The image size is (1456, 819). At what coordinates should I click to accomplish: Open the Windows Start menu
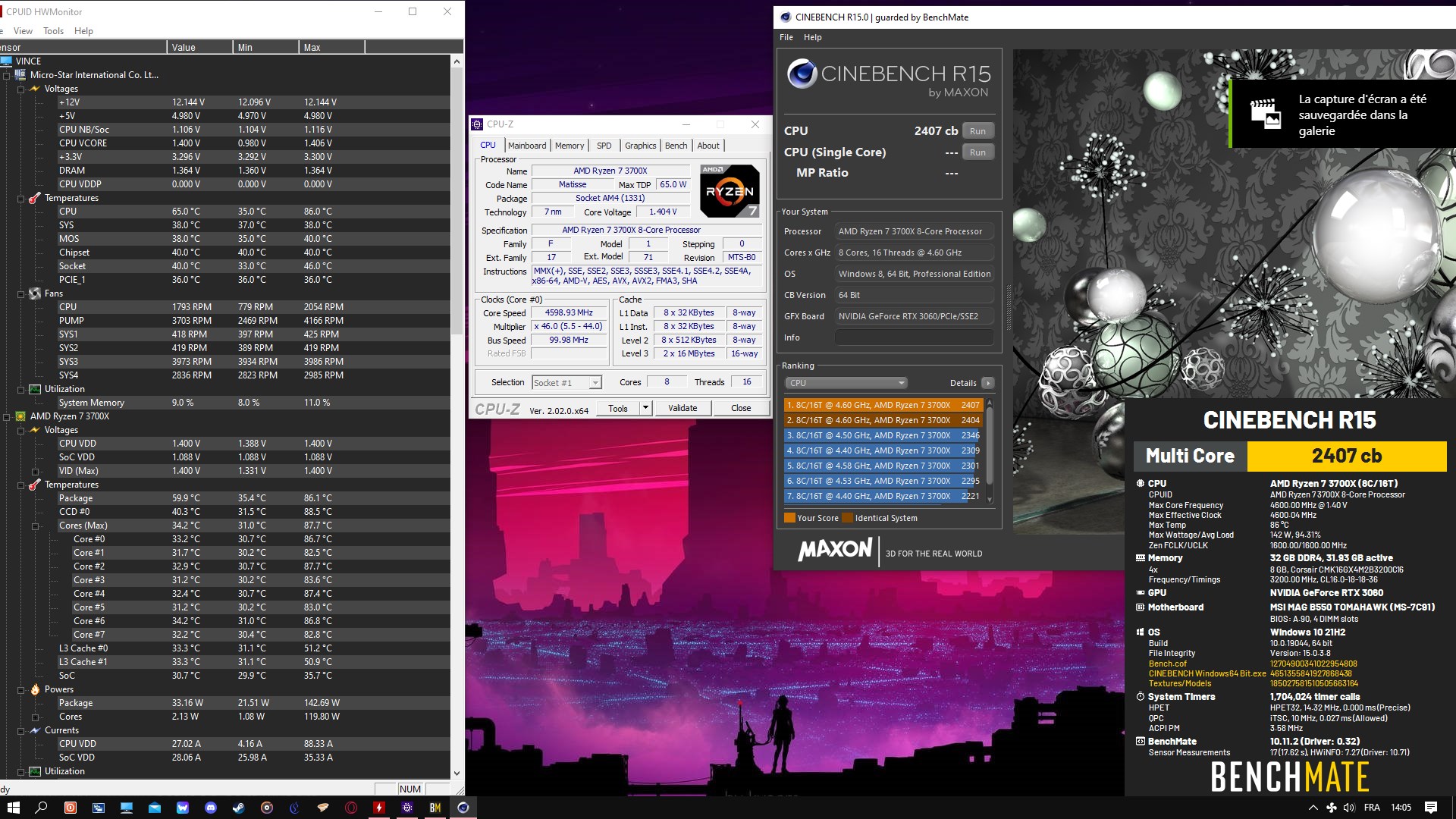click(x=13, y=808)
